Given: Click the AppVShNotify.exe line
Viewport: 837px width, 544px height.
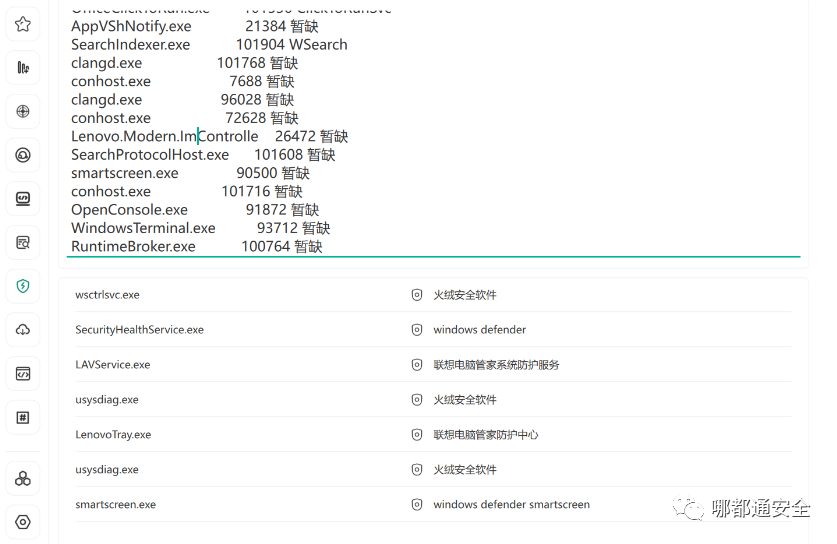Looking at the screenshot, I should pyautogui.click(x=195, y=26).
